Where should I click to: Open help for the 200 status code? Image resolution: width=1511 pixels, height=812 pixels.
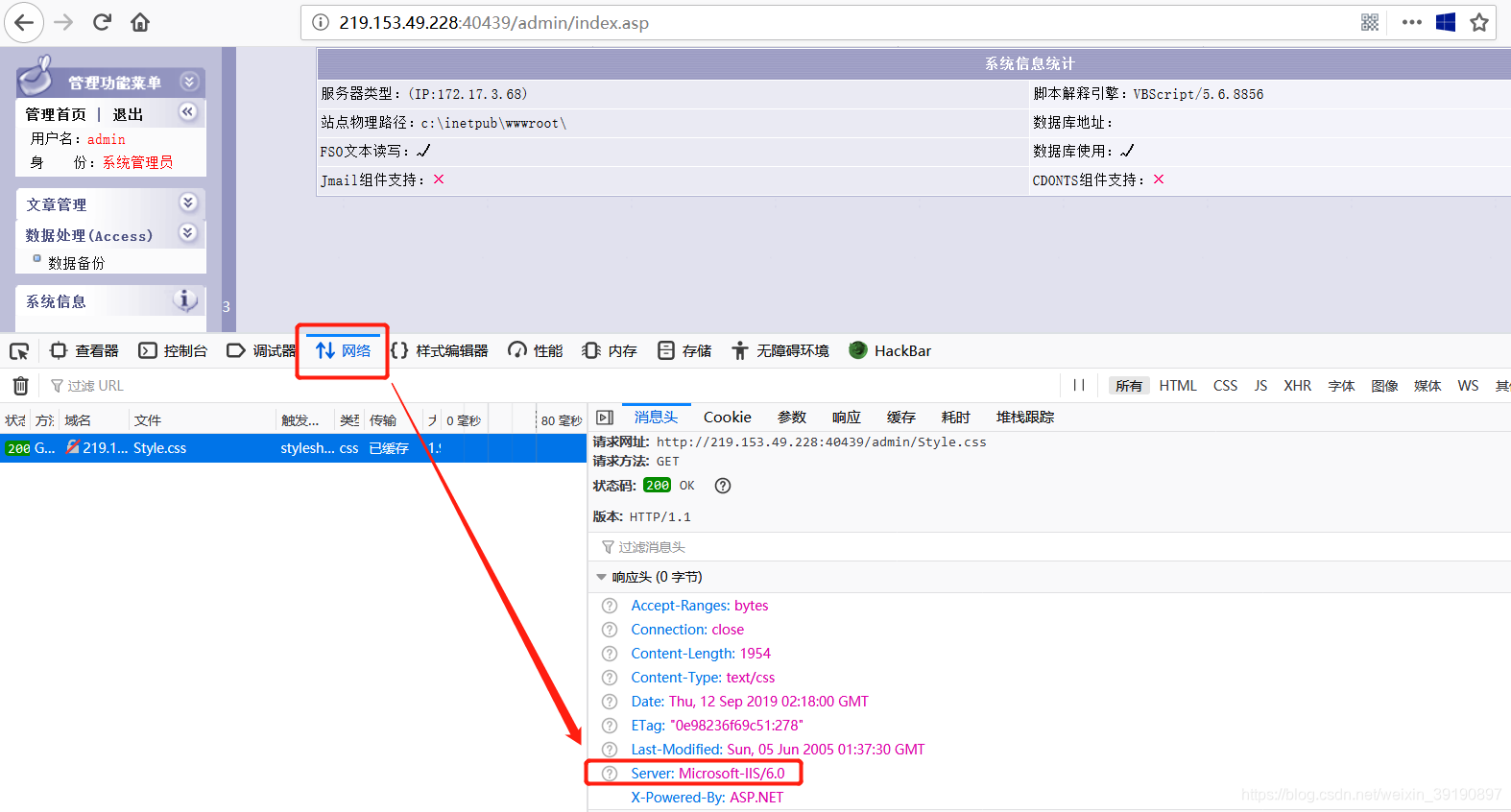(723, 486)
